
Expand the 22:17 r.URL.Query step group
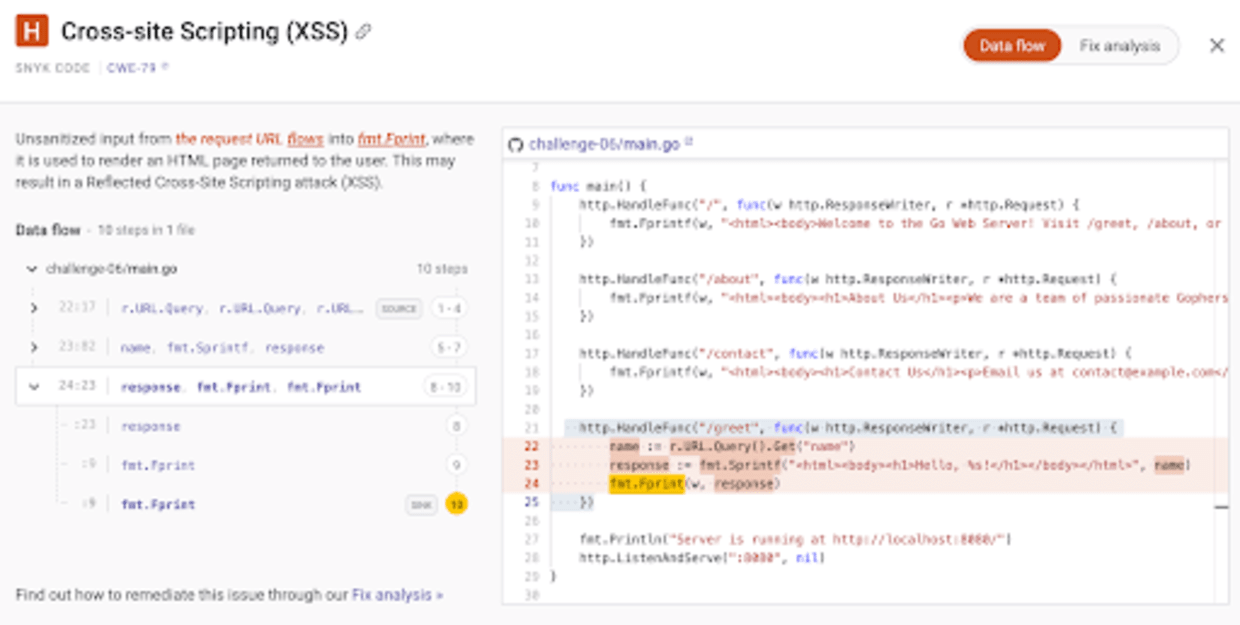pos(34,308)
